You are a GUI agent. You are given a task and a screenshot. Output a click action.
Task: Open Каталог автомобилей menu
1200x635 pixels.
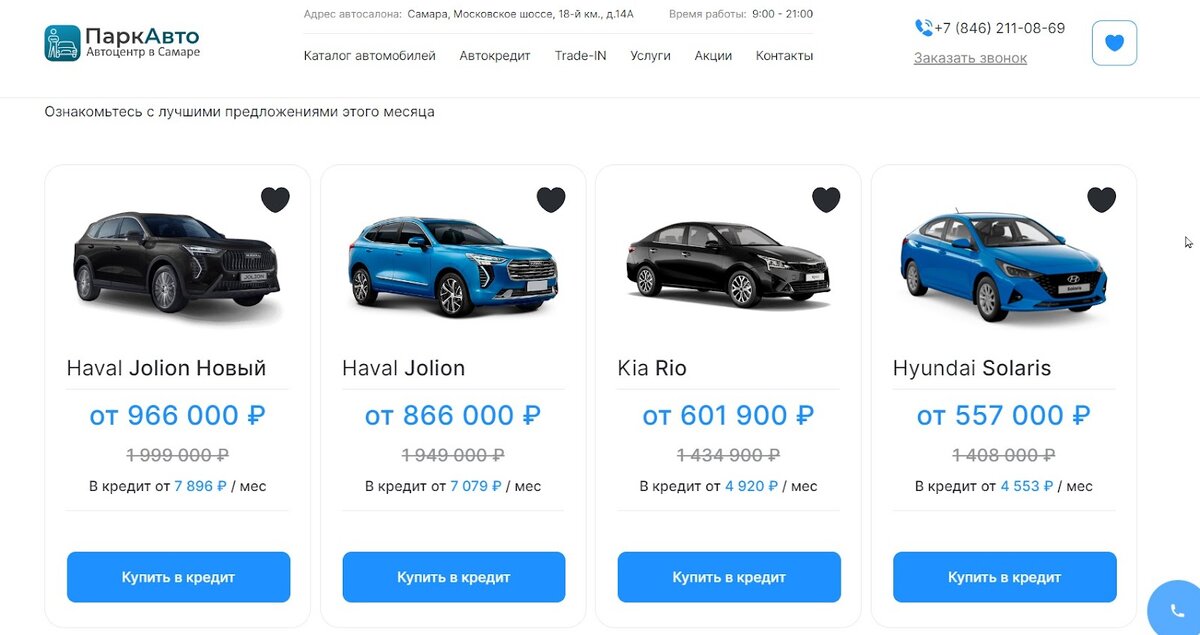[370, 56]
